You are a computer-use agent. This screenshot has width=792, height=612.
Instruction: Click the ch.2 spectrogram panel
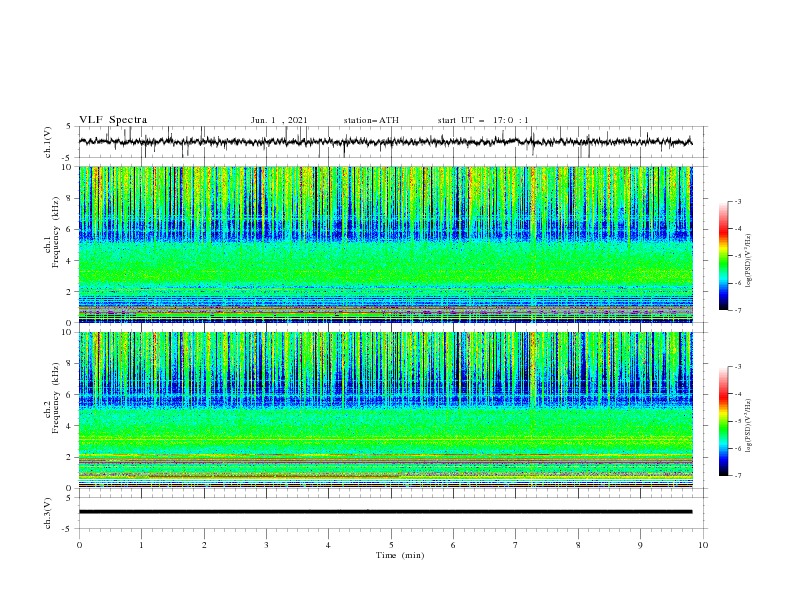click(385, 410)
